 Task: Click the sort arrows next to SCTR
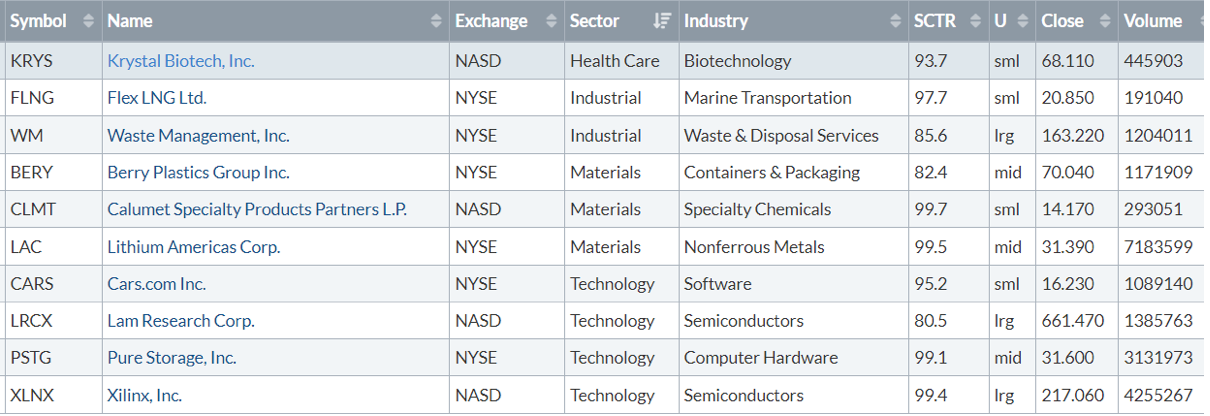(976, 21)
